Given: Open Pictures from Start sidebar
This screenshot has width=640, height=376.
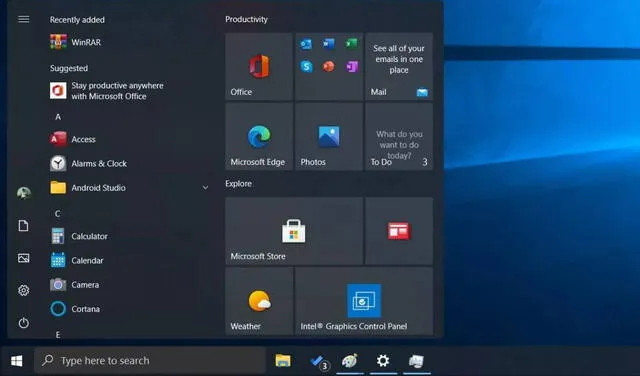Looking at the screenshot, I should [24, 258].
